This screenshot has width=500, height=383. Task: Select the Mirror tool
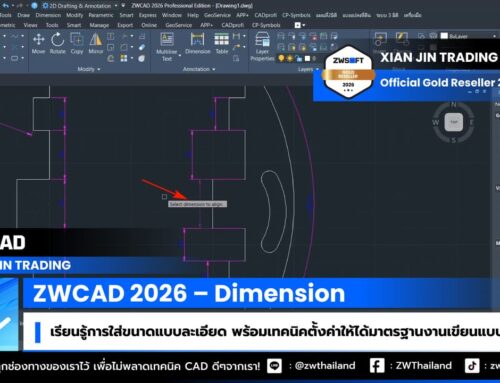(x=96, y=43)
